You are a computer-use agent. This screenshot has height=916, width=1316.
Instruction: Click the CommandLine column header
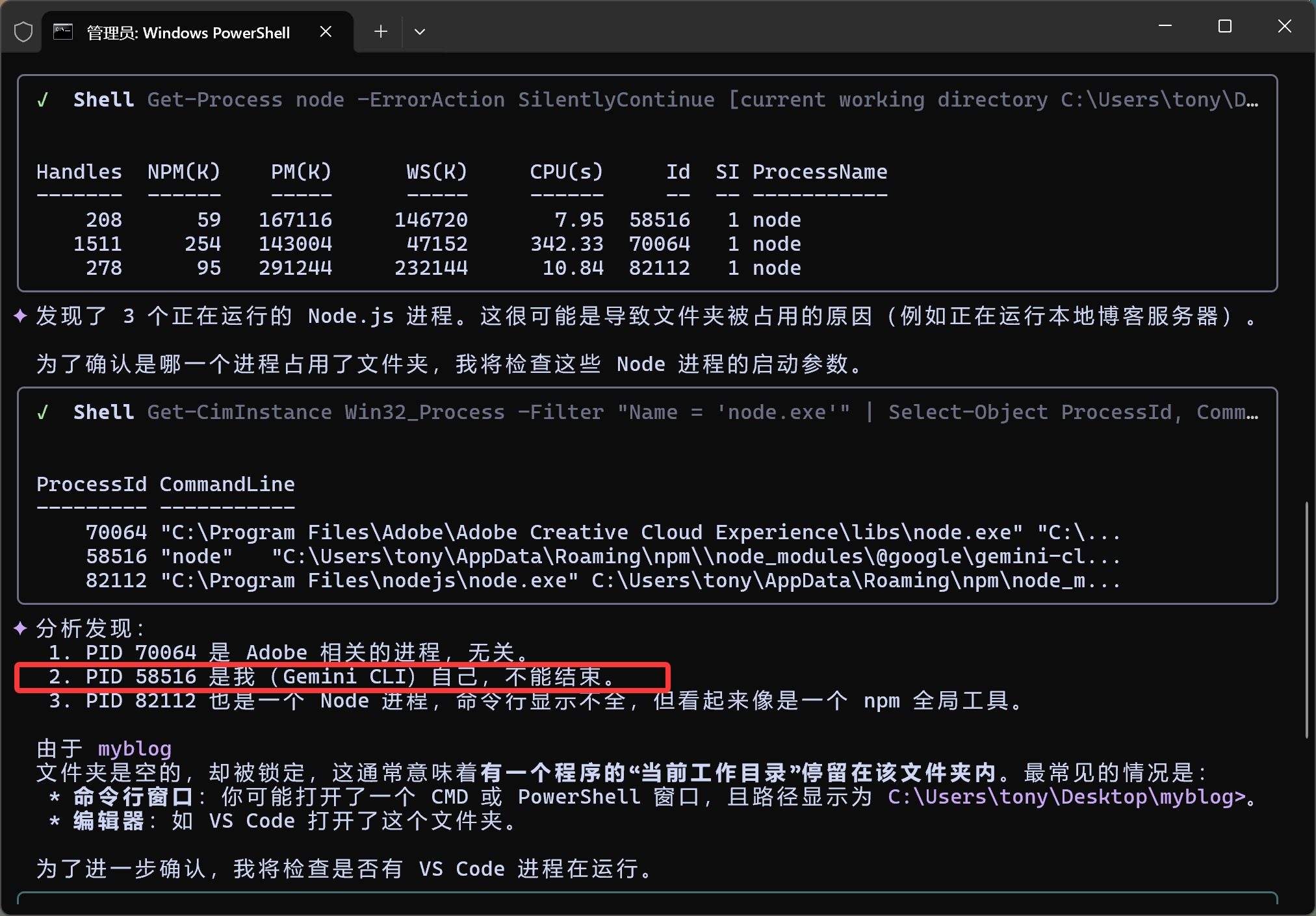pyautogui.click(x=227, y=485)
